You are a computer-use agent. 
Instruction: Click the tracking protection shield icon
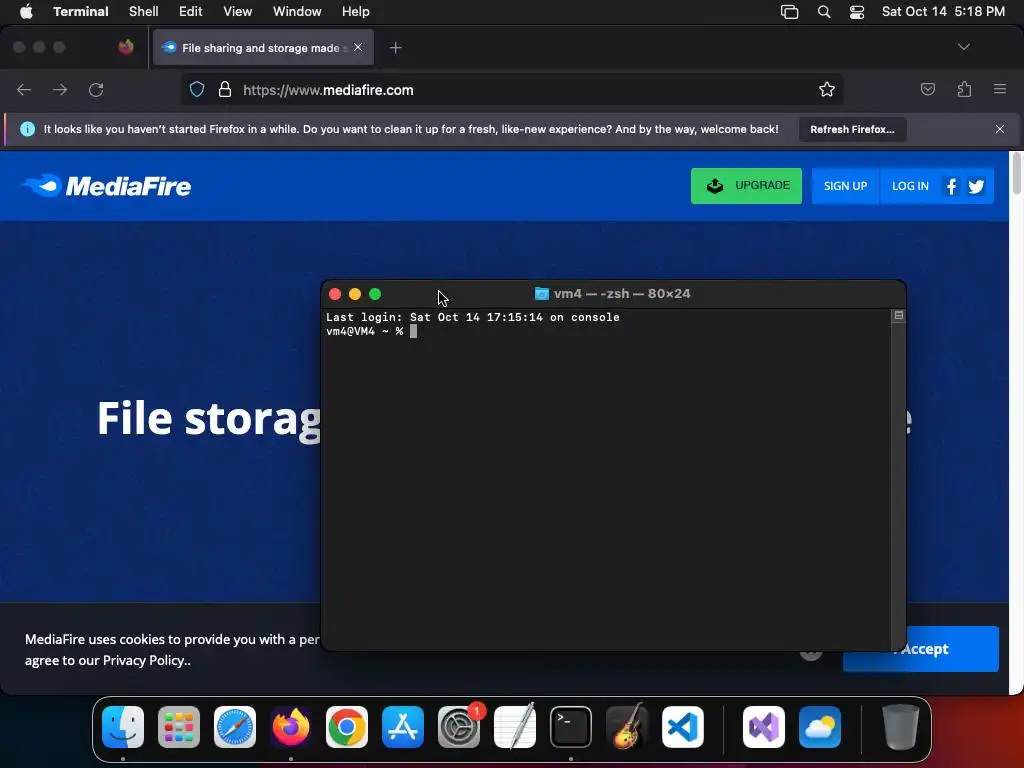click(197, 89)
